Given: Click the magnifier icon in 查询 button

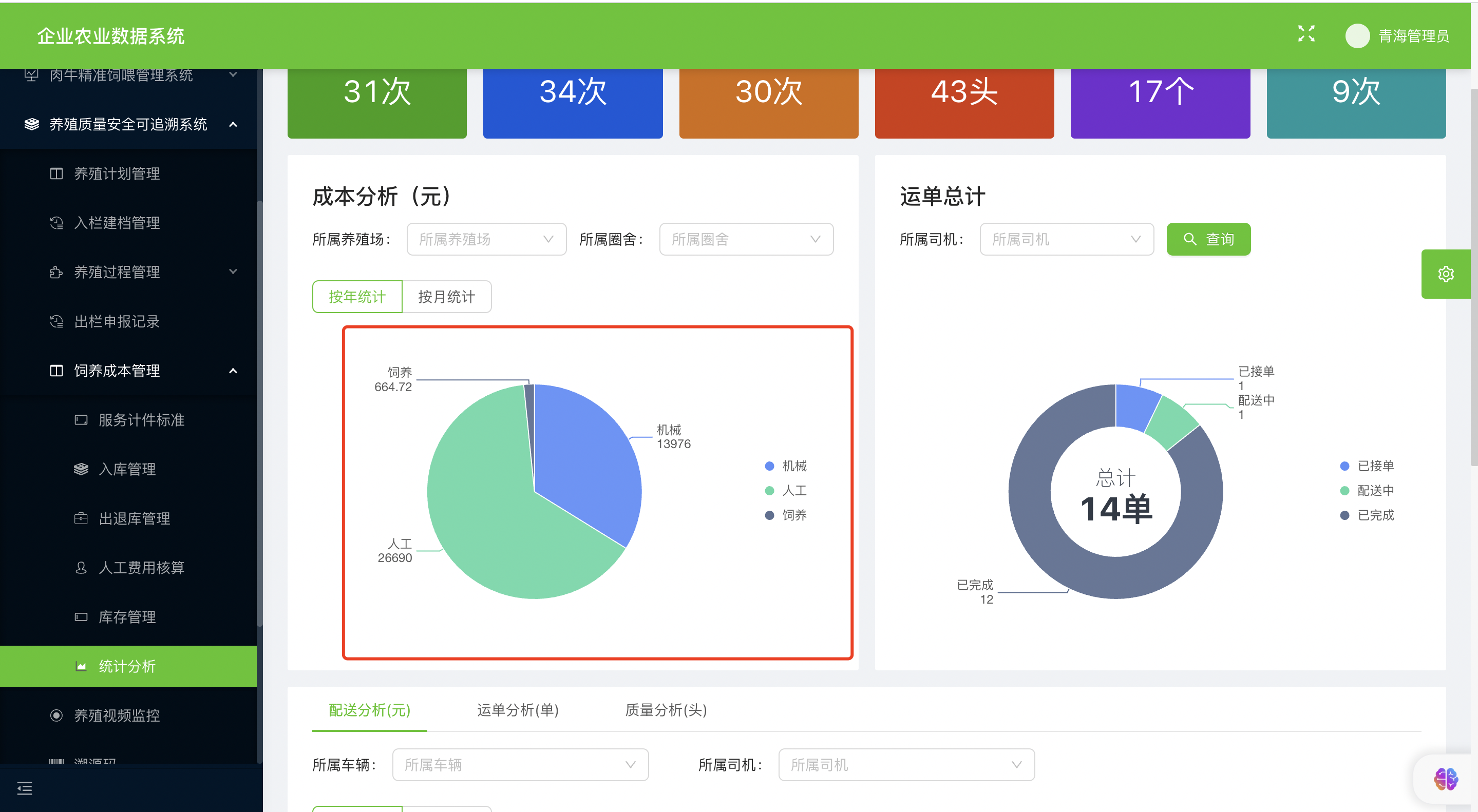Looking at the screenshot, I should click(x=1190, y=239).
